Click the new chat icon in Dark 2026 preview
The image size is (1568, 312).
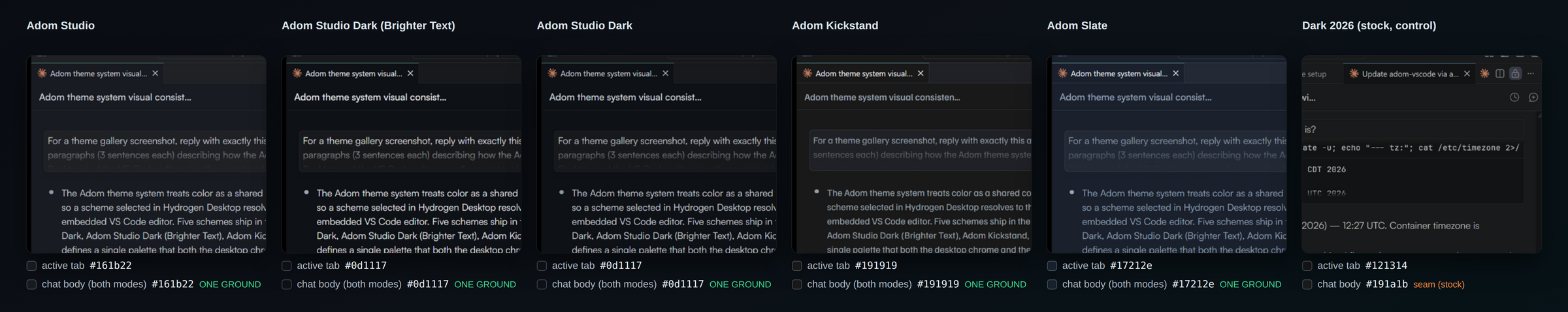pyautogui.click(x=1533, y=97)
